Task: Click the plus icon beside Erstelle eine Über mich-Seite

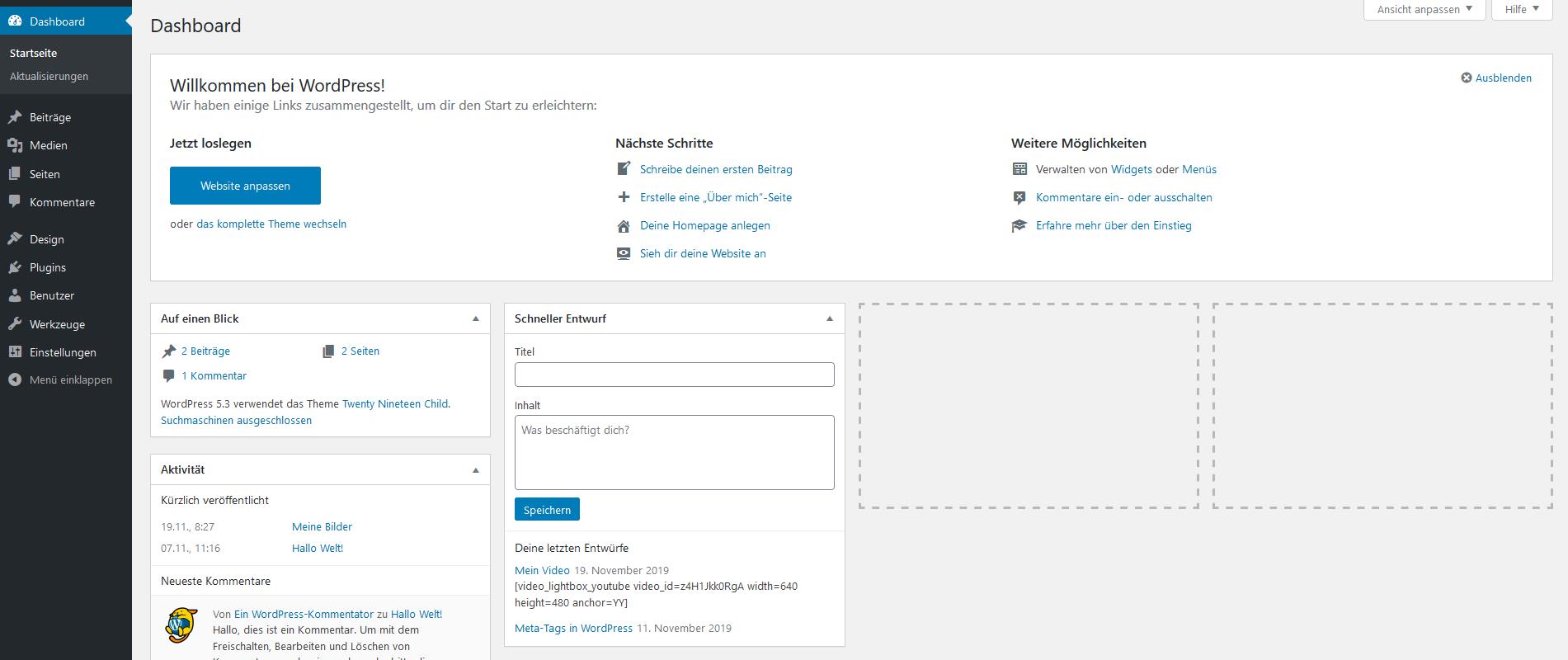Action: (624, 197)
